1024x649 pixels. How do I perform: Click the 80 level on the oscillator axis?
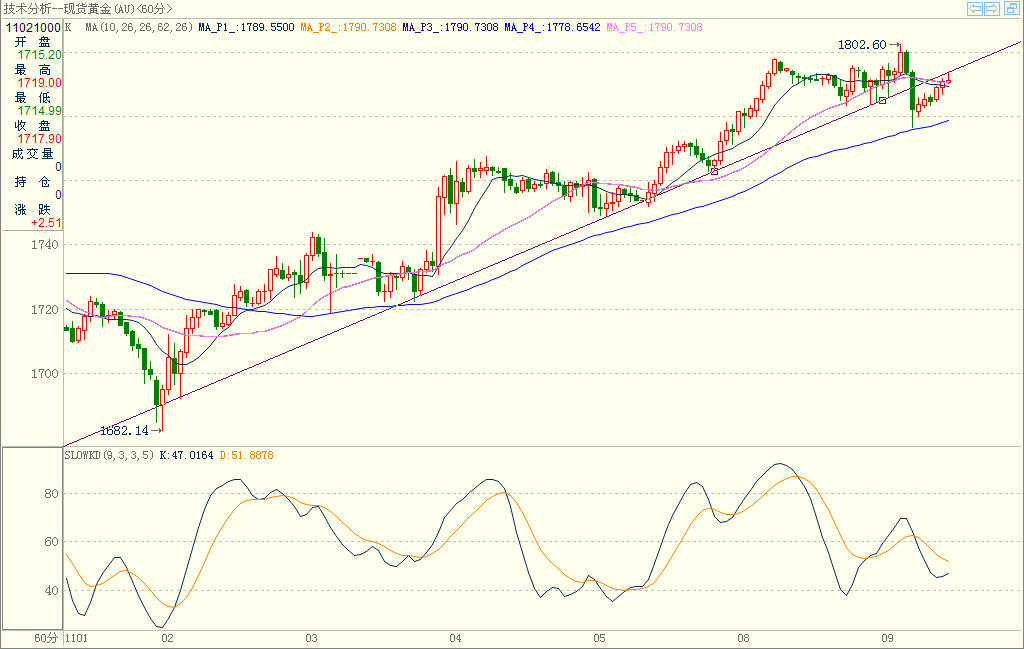tap(51, 494)
